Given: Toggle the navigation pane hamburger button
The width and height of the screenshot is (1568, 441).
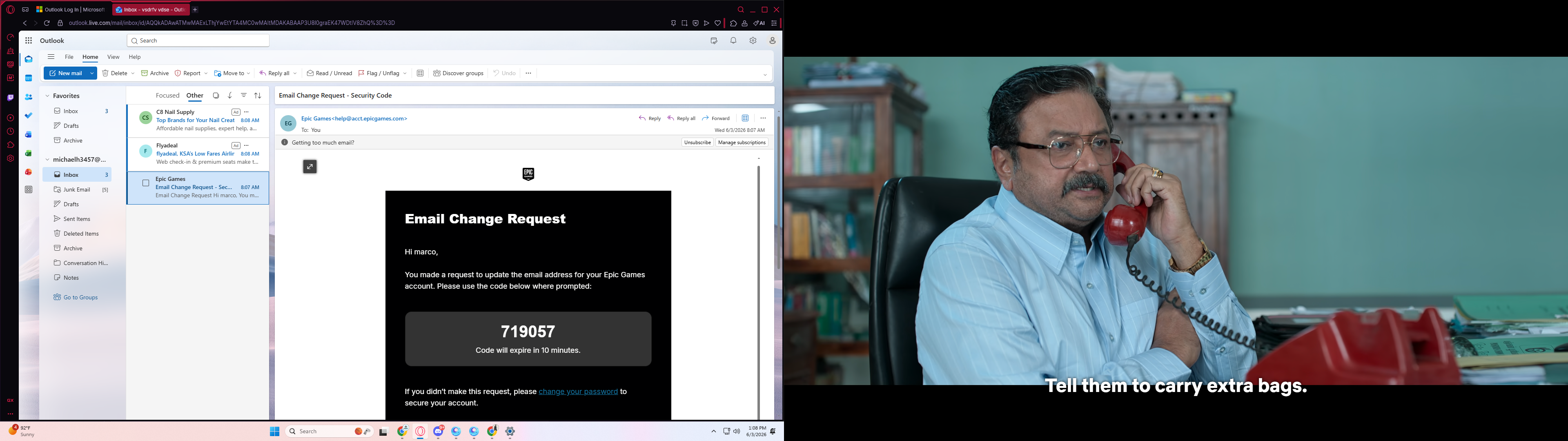Looking at the screenshot, I should pyautogui.click(x=51, y=57).
